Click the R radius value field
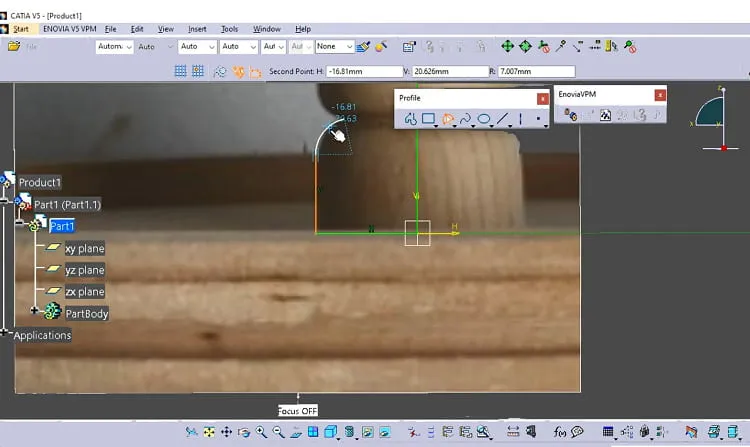This screenshot has width=750, height=447. [536, 71]
